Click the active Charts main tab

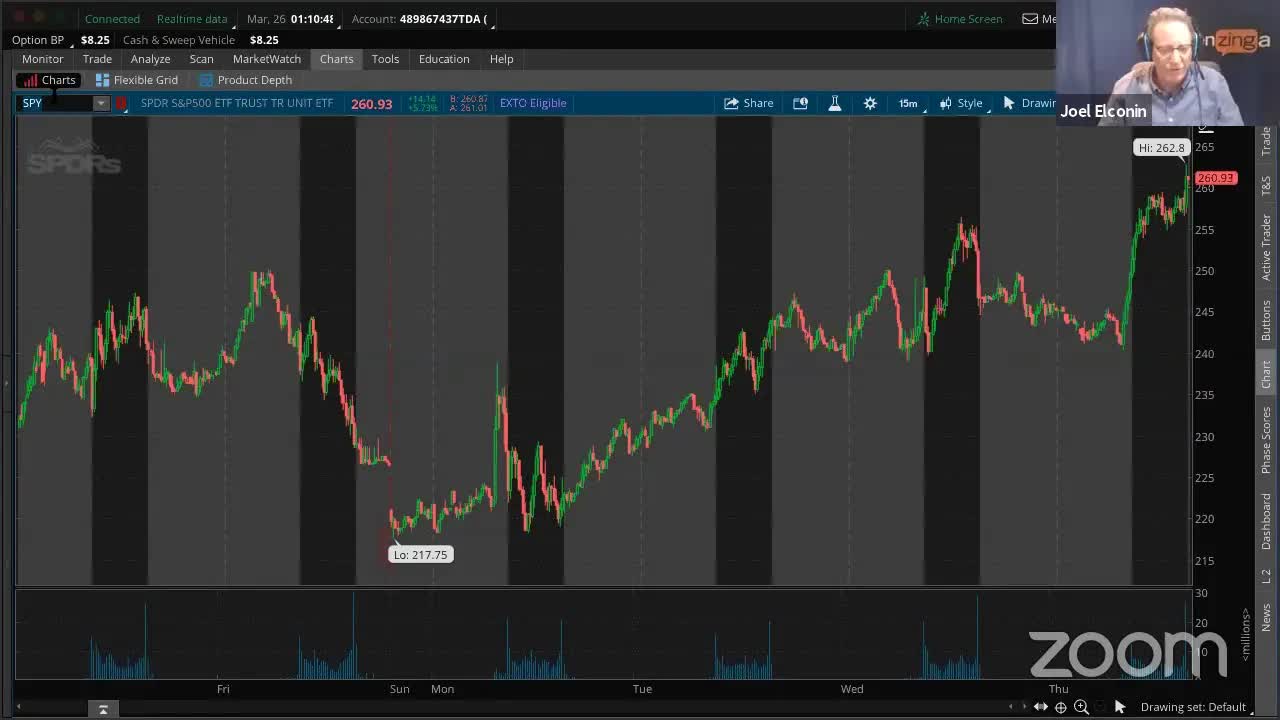click(337, 59)
